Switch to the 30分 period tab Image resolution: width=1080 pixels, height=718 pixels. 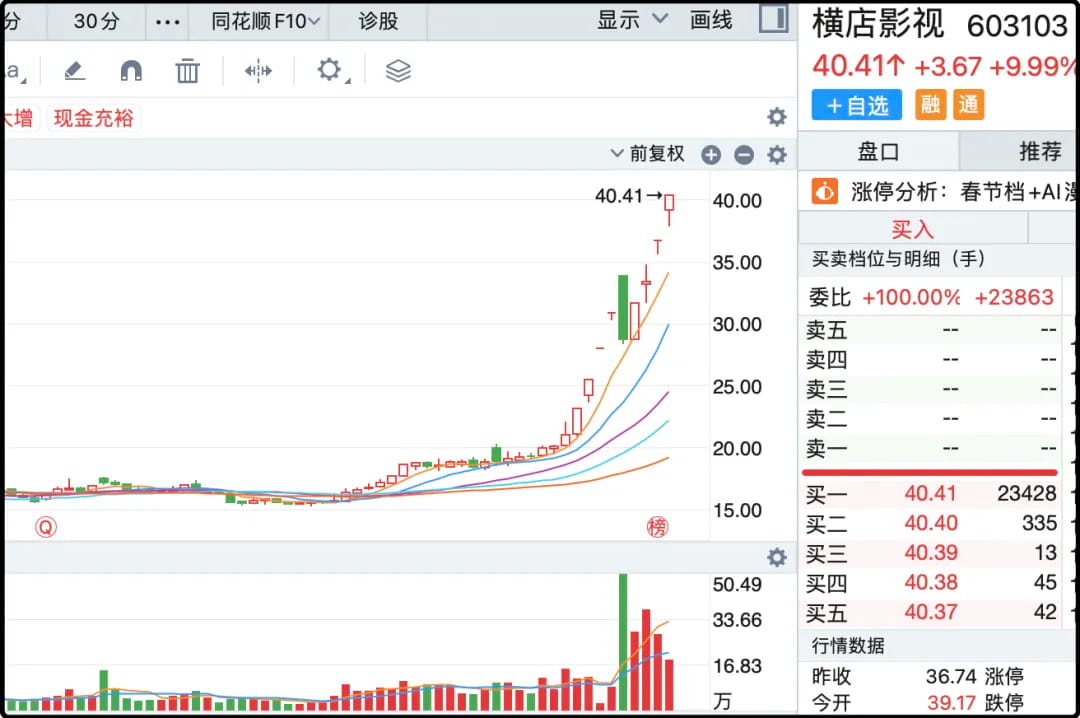pos(96,21)
